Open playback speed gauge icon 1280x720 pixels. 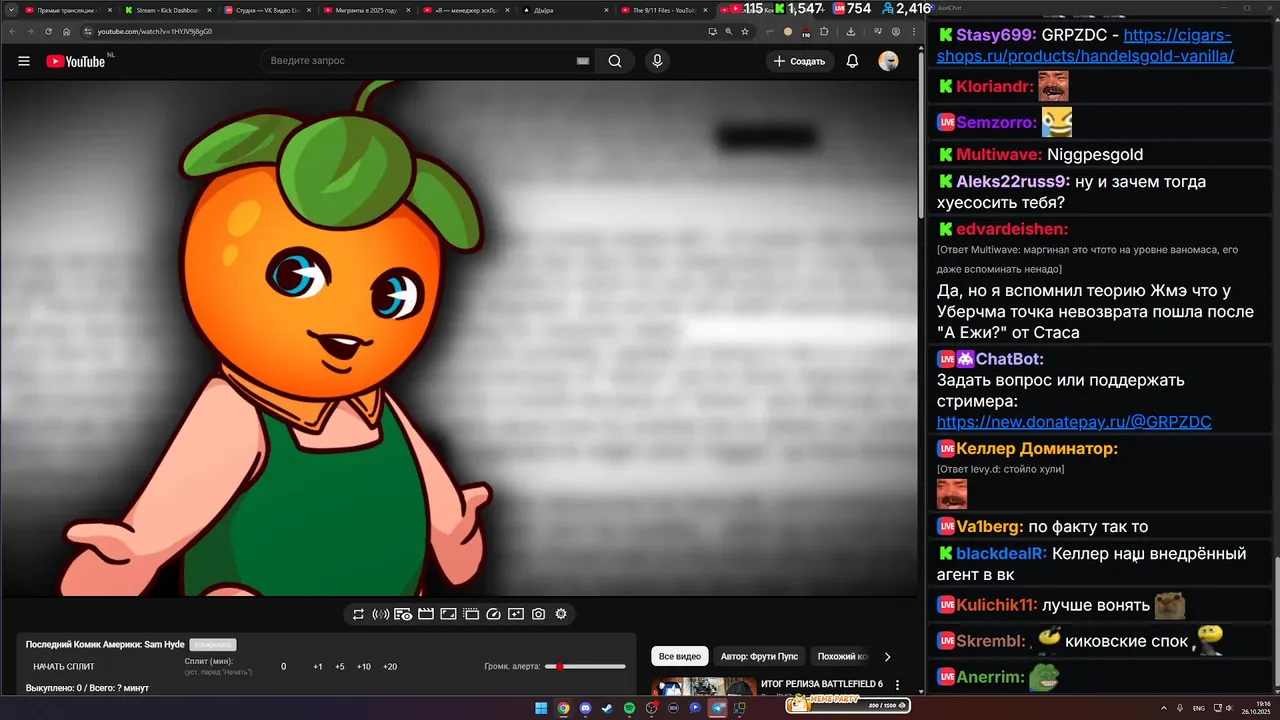click(x=493, y=614)
